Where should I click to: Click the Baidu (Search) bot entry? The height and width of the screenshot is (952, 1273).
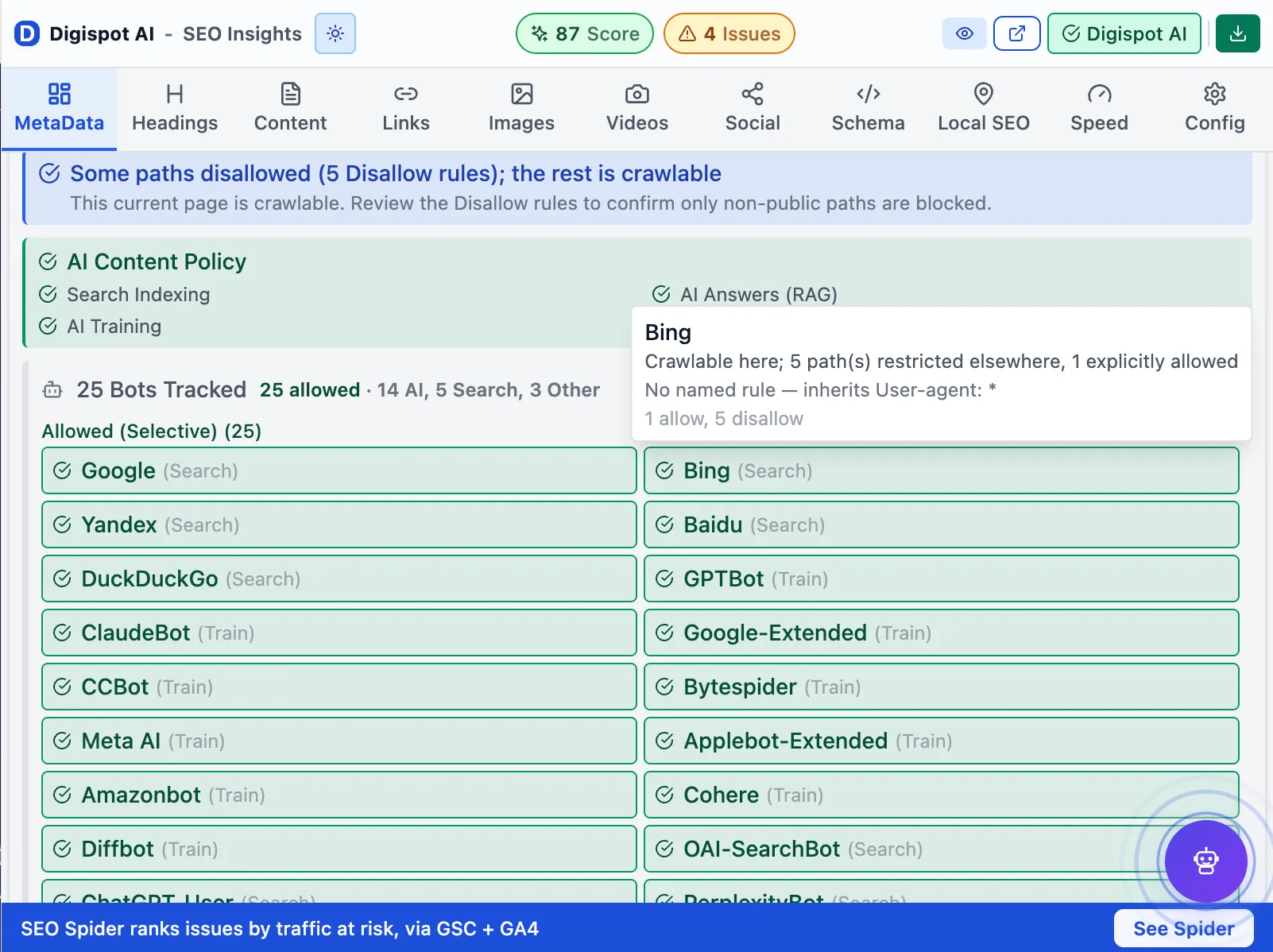942,524
